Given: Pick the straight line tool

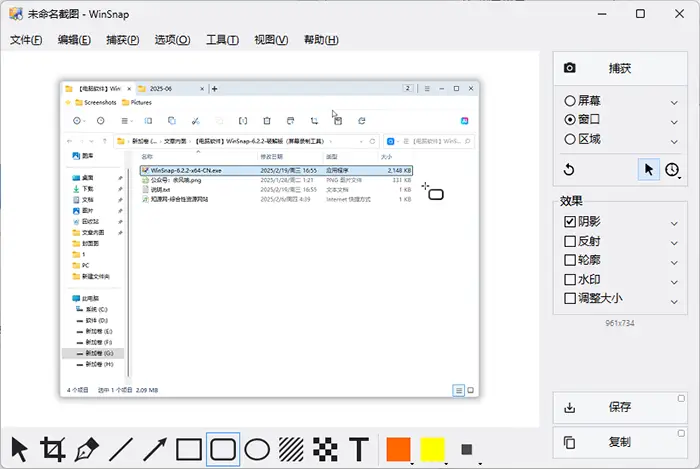Looking at the screenshot, I should [x=121, y=449].
